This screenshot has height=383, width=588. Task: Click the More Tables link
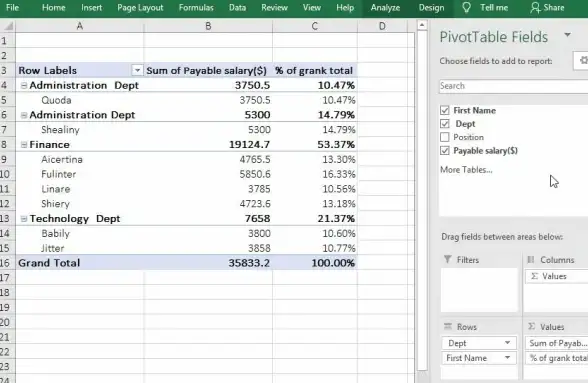(x=466, y=170)
